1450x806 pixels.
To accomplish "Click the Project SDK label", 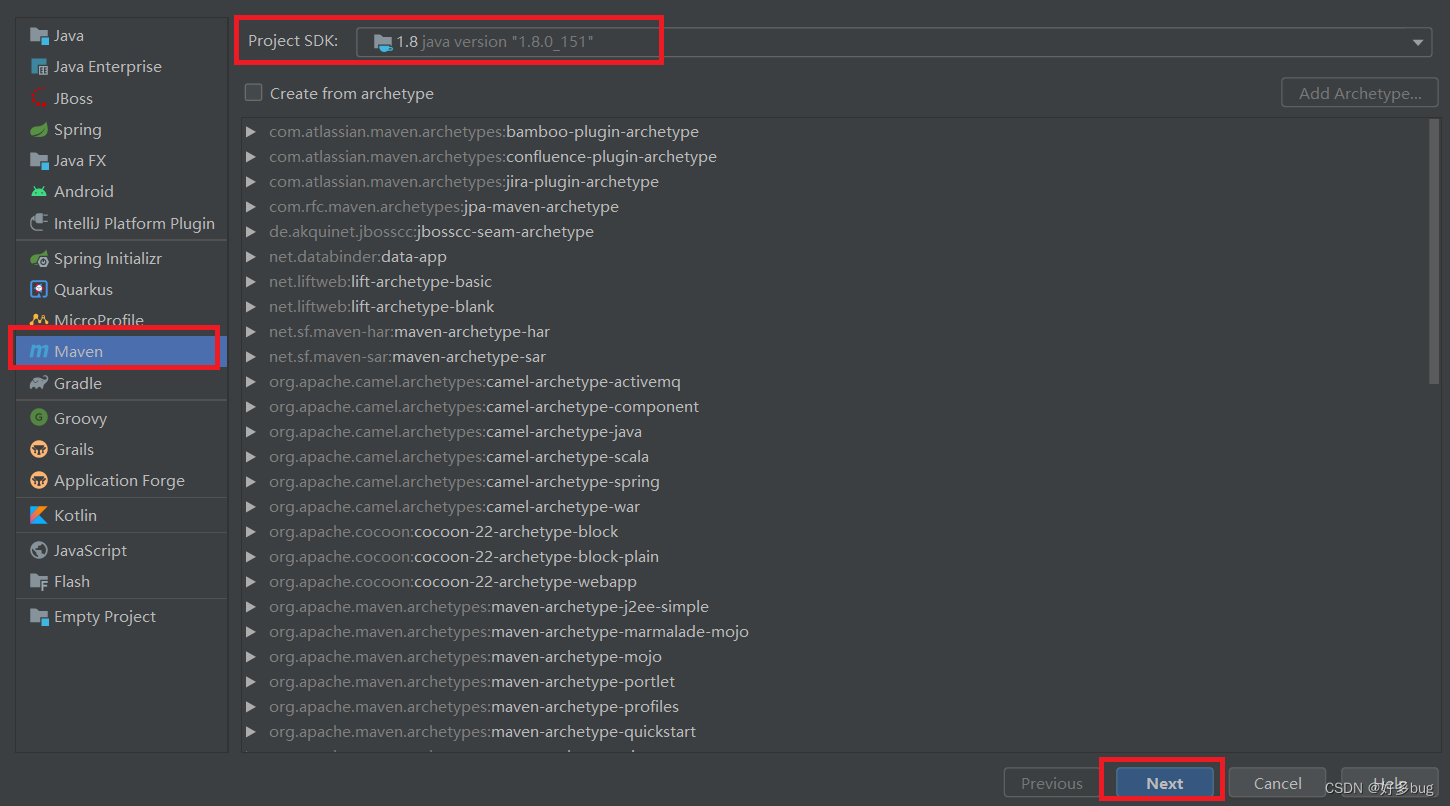I will 293,41.
